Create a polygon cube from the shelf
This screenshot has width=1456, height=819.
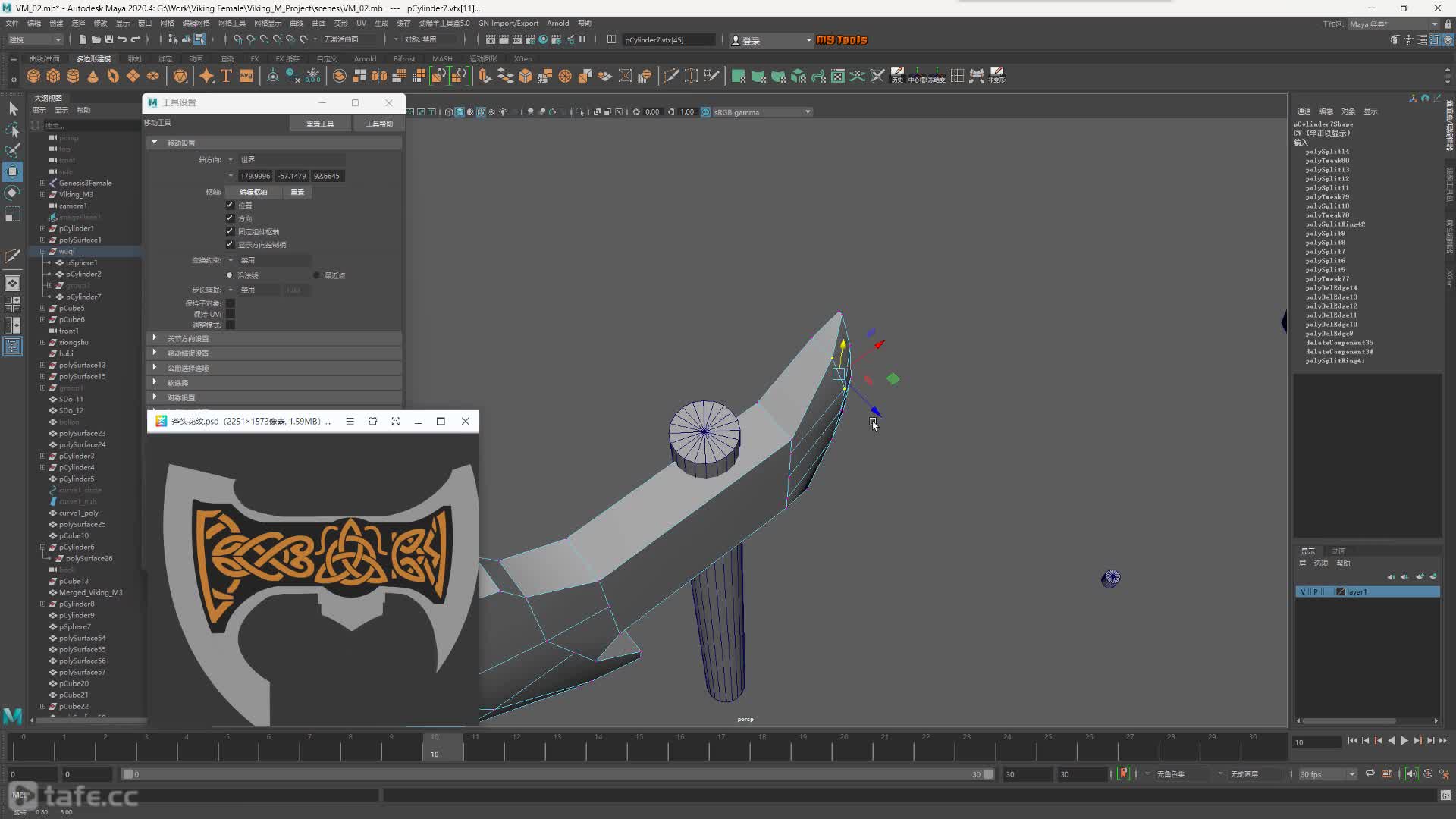point(53,76)
